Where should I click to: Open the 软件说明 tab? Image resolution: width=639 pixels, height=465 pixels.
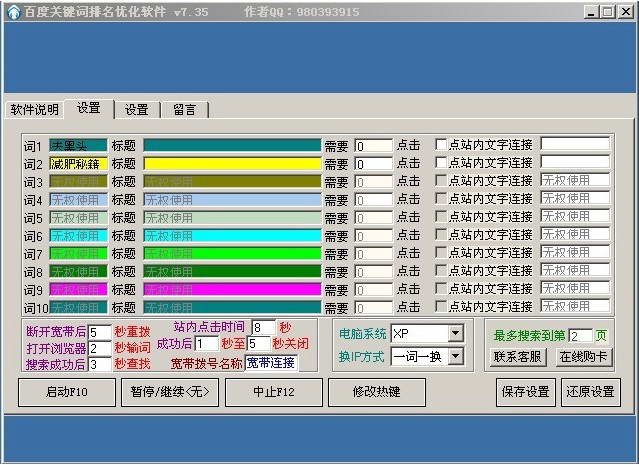(x=35, y=110)
